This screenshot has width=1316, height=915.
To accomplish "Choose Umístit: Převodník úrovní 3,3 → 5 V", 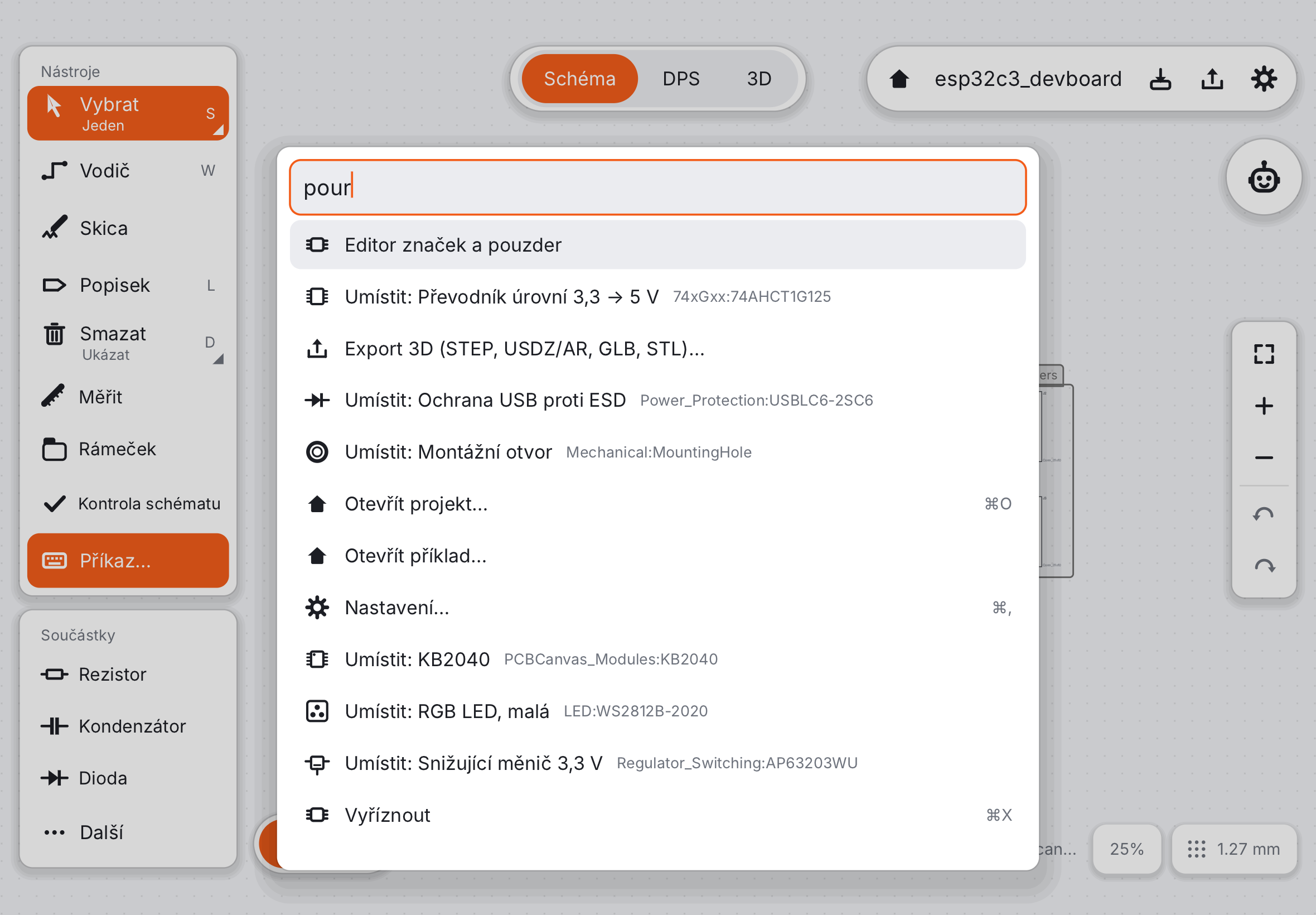I will tap(657, 296).
